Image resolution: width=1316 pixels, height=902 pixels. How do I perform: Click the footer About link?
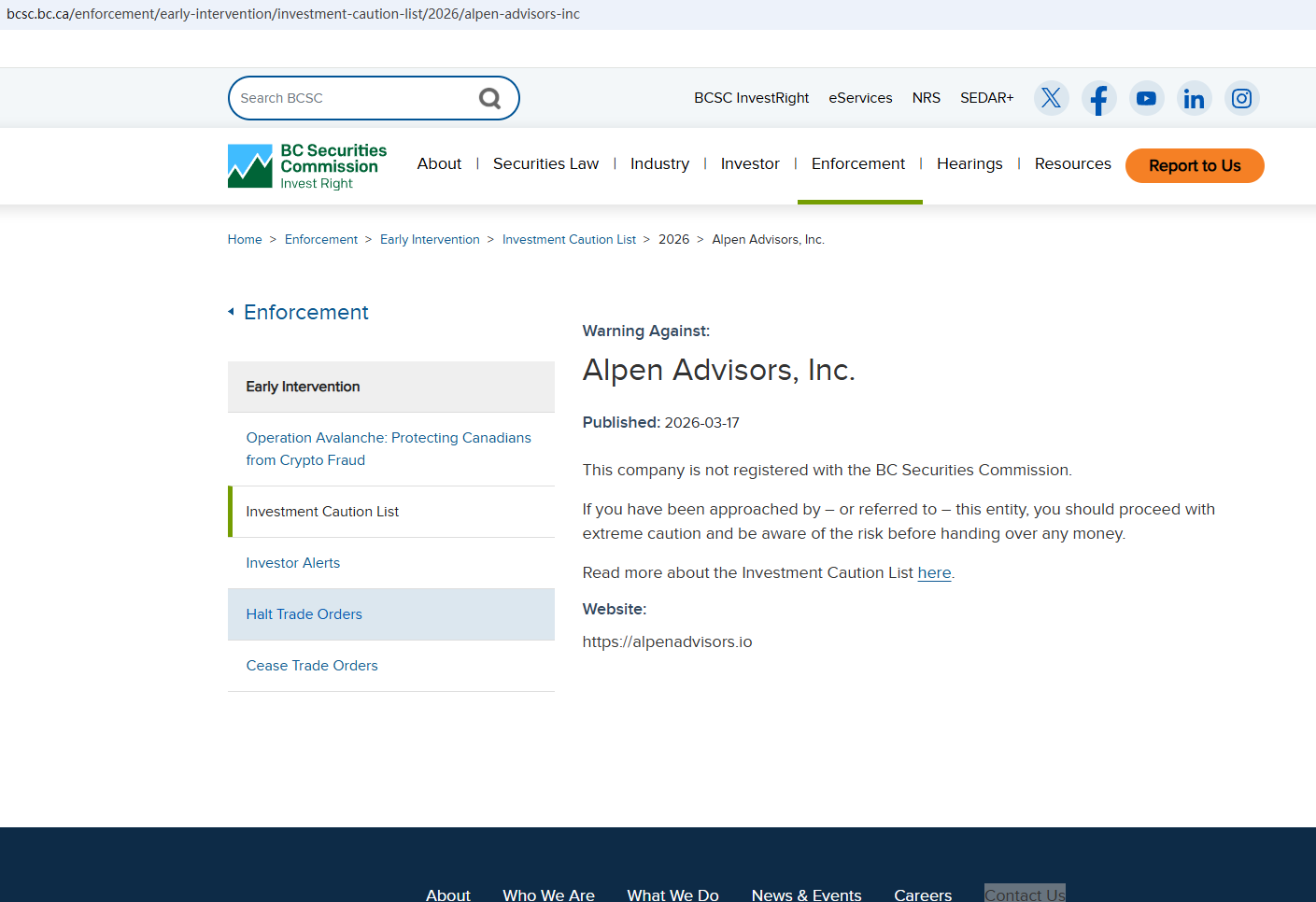tap(448, 895)
